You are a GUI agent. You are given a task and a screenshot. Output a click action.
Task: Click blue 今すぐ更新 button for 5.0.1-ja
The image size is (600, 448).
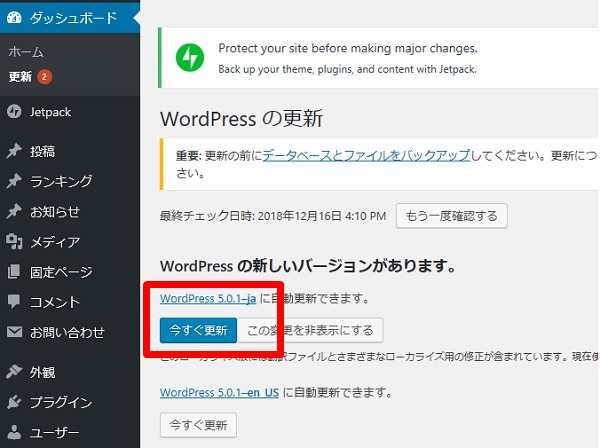tap(198, 330)
